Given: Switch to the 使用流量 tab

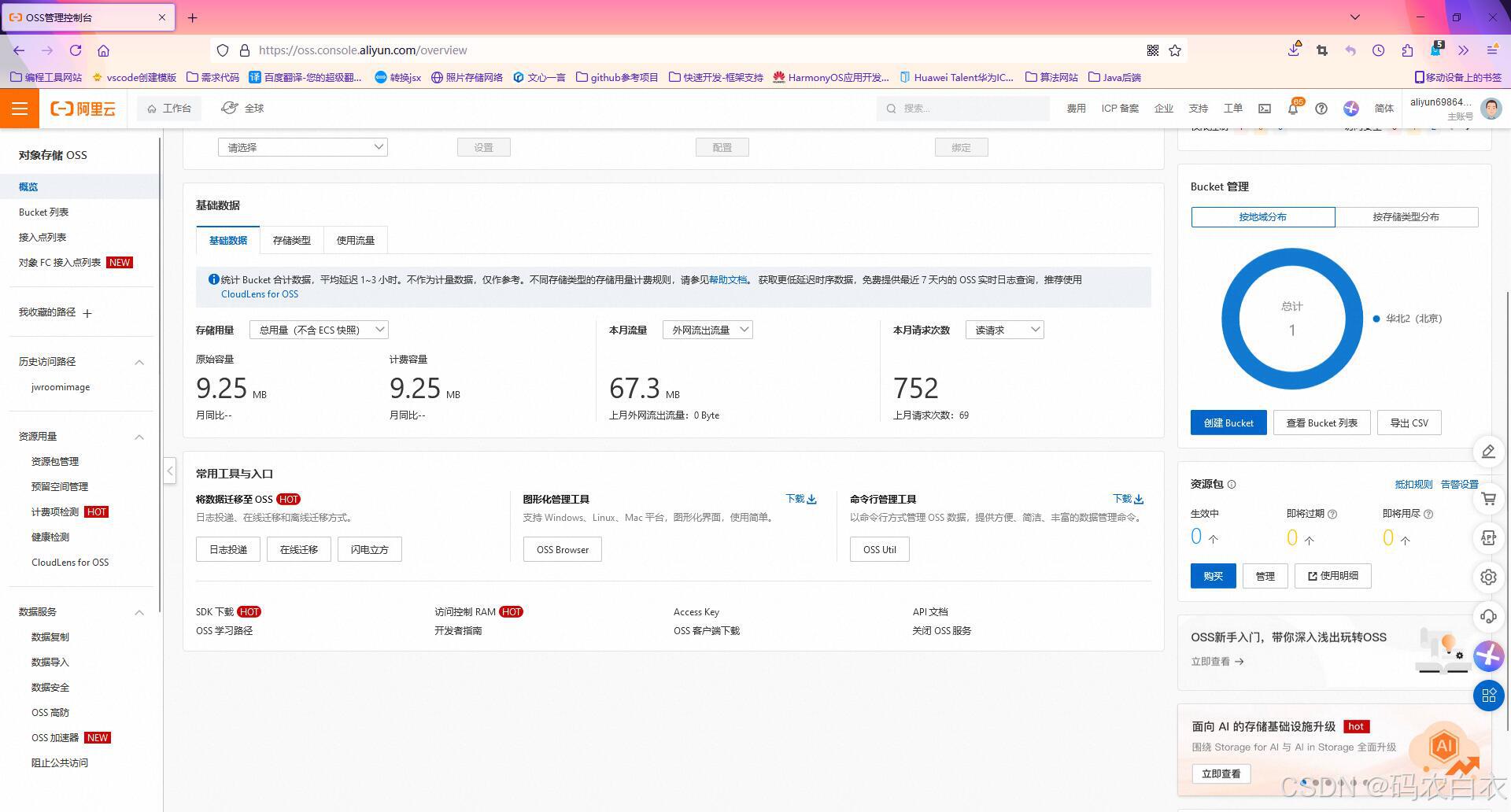Looking at the screenshot, I should point(356,240).
